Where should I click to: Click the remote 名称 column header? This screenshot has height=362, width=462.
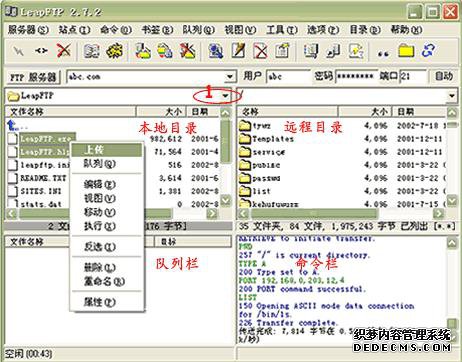click(287, 111)
